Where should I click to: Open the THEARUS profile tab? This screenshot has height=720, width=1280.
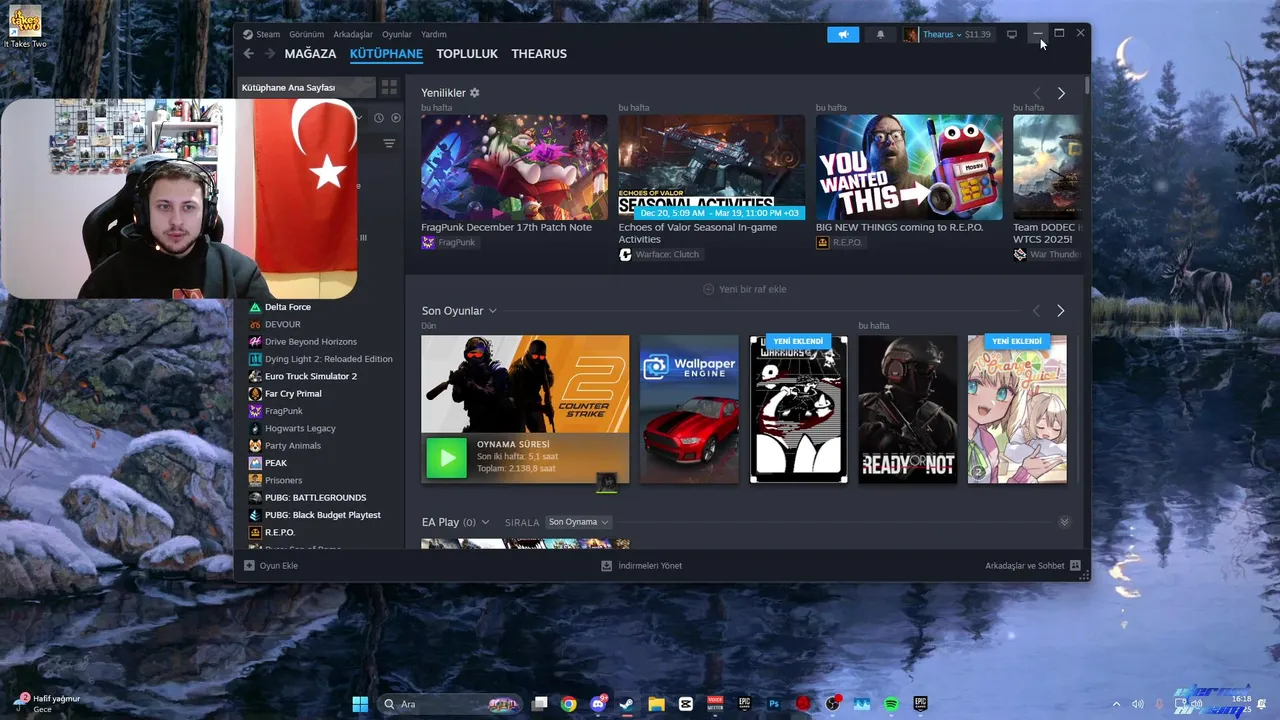[539, 54]
